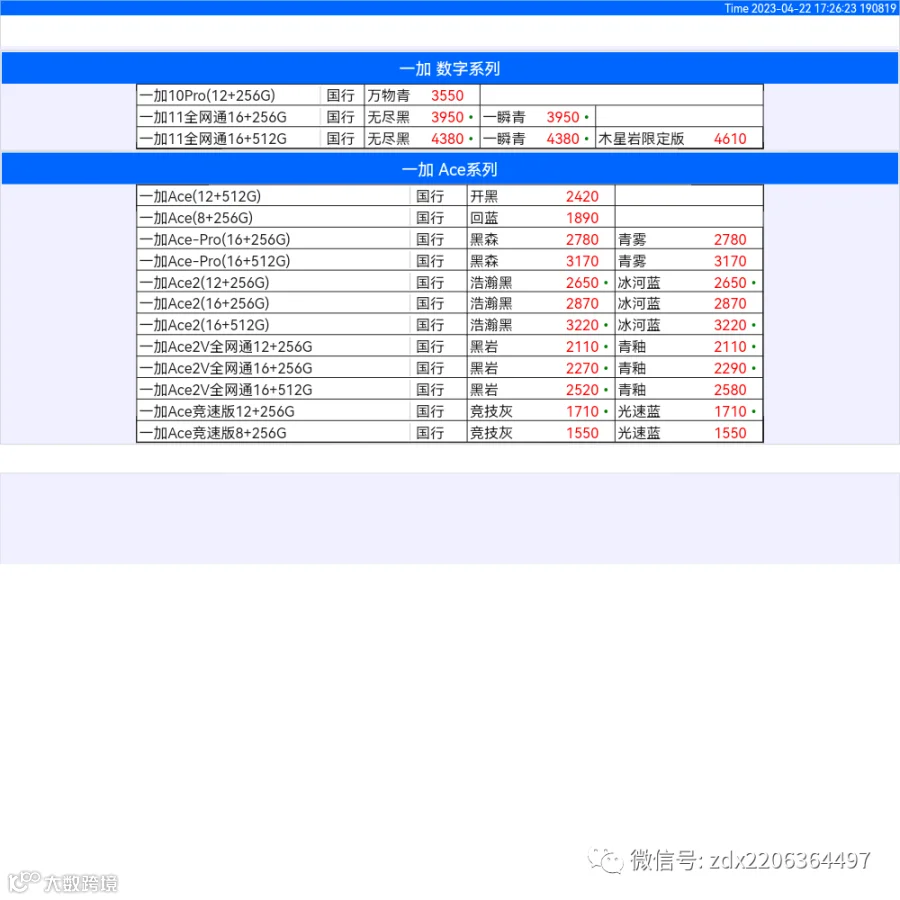Click "浩瀚黑" in the 一加Ace2(16+512G) row

click(491, 325)
